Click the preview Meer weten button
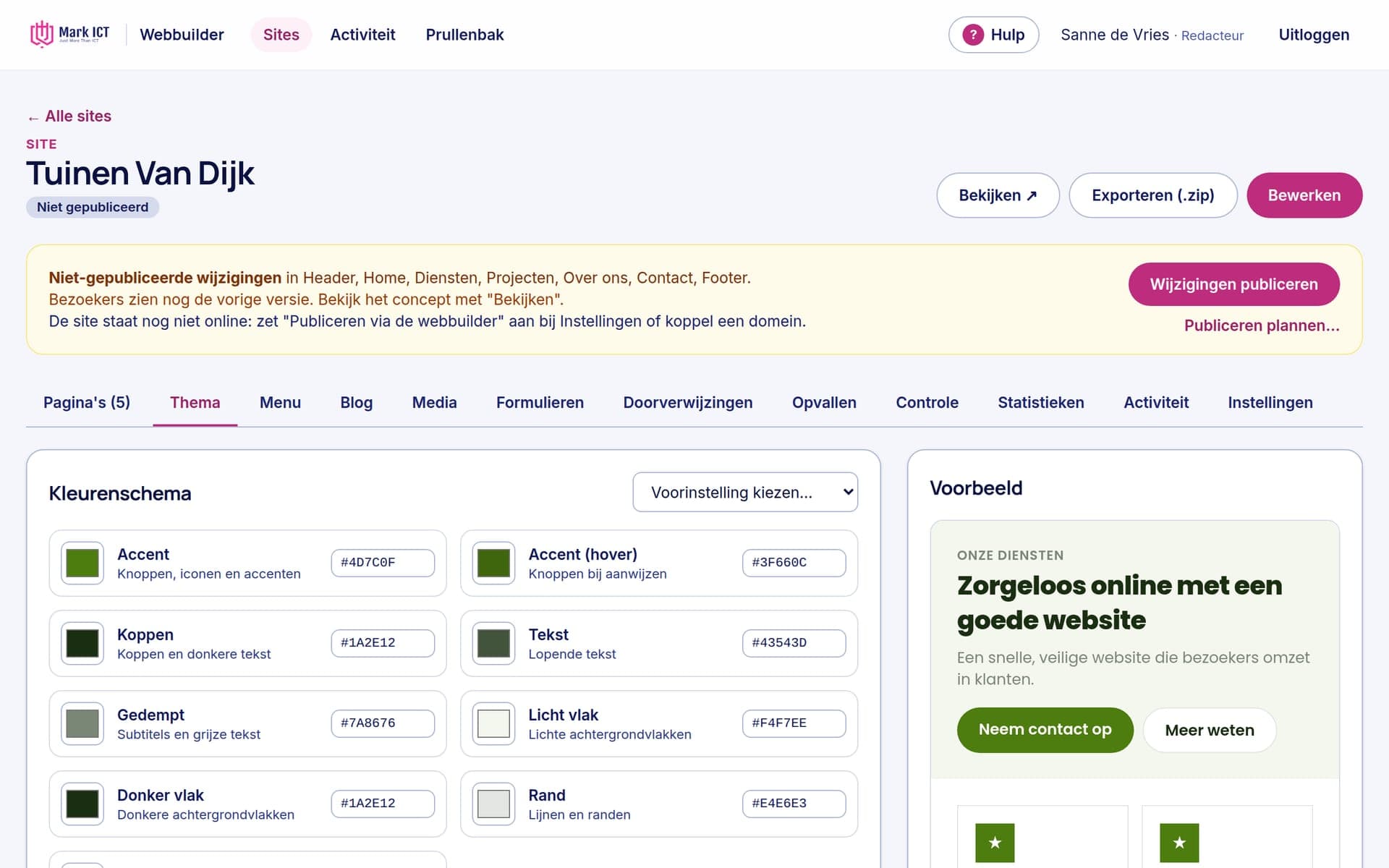Screen dimensions: 1389x868 1210,730
